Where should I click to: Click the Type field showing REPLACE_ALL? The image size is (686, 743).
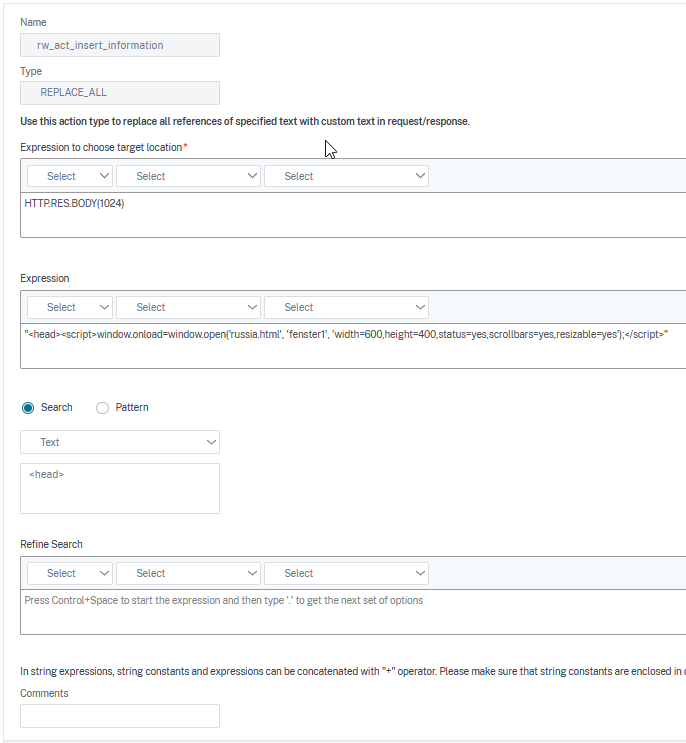coord(120,92)
